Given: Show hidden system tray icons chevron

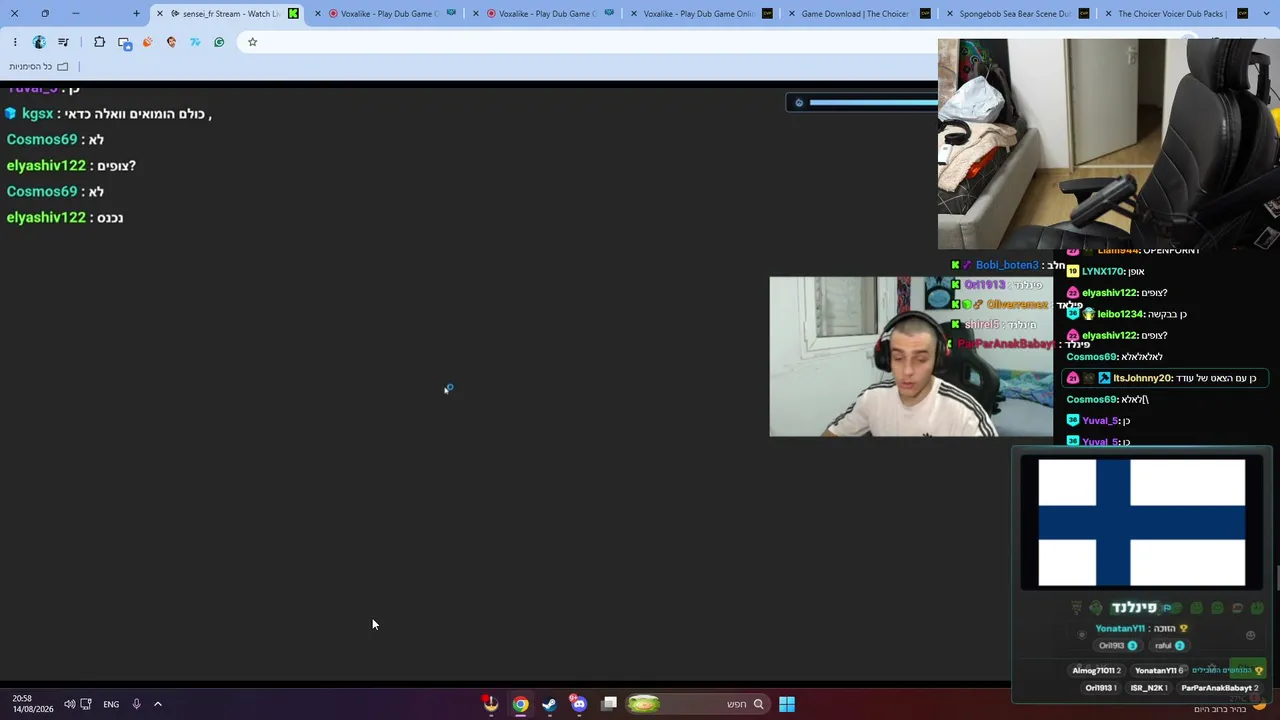Looking at the screenshot, I should pos(158,704).
